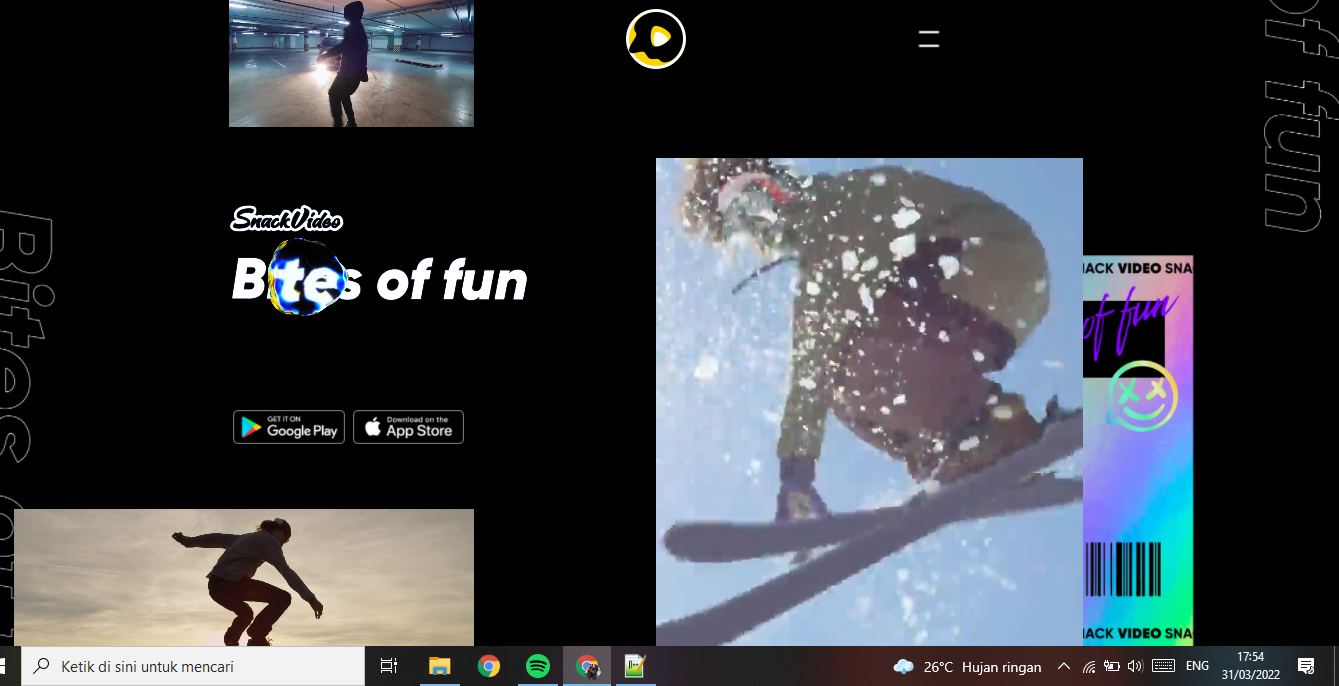Open Spotify from the taskbar
The image size is (1339, 686).
(538, 666)
